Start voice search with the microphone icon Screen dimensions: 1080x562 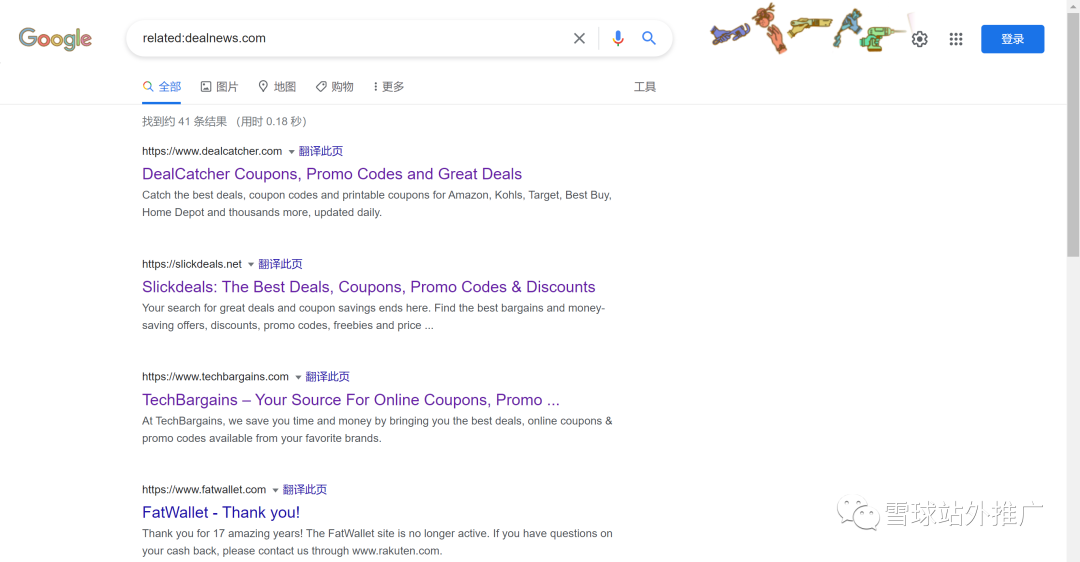click(618, 39)
